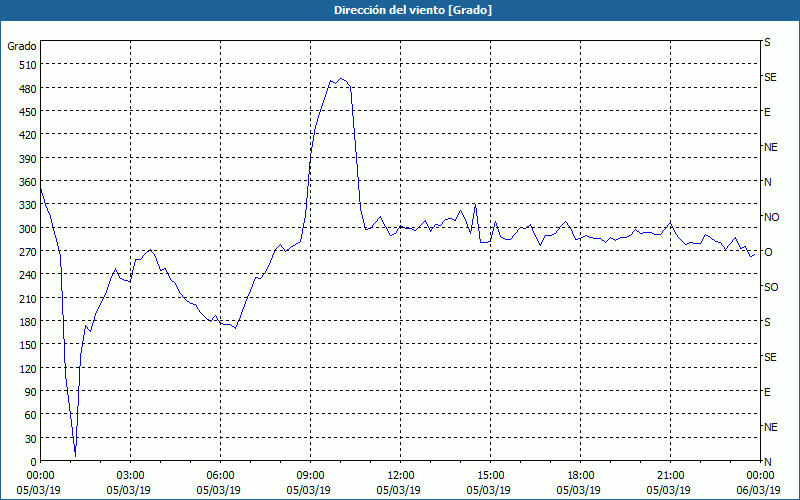Screen dimensions: 800x500
Task: Select the NO compass direction label
Action: (771, 217)
